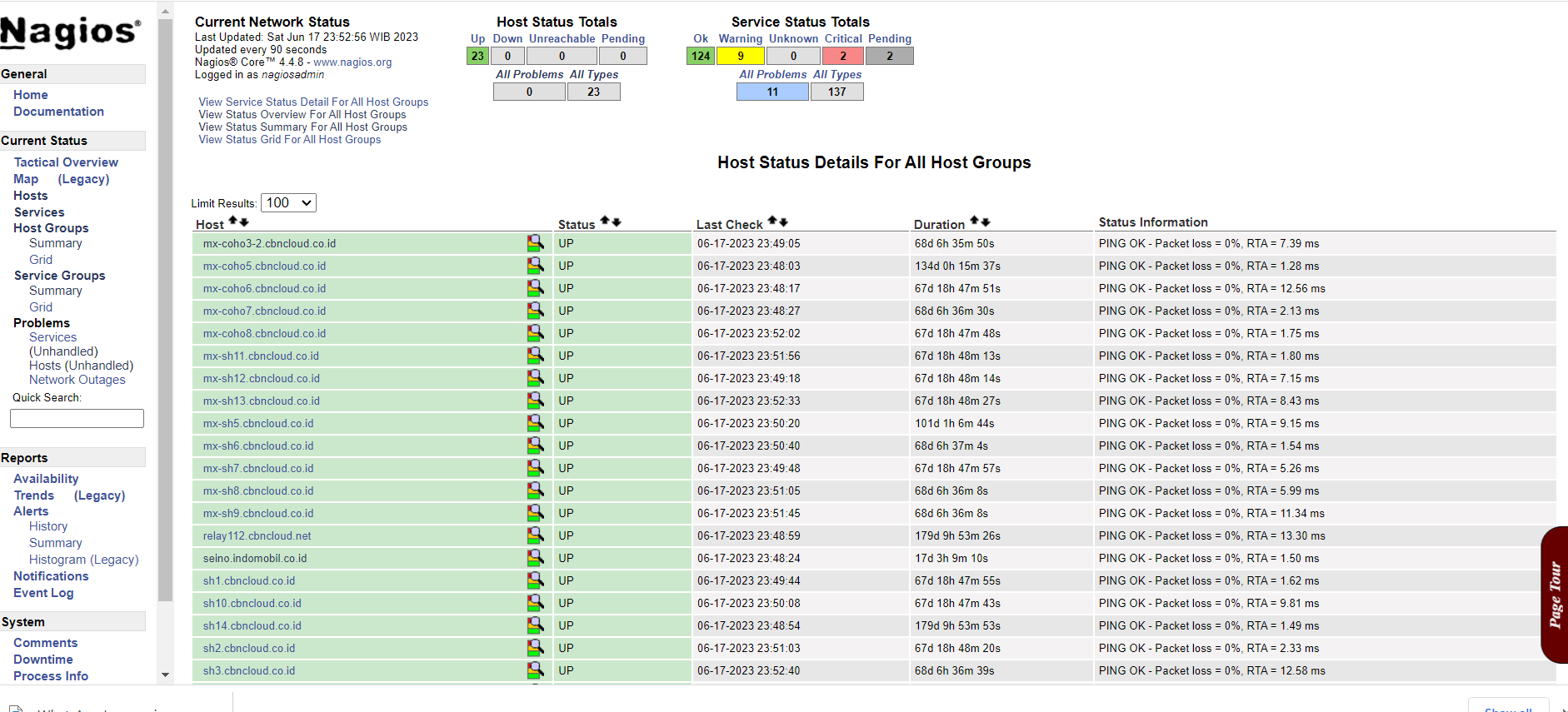This screenshot has height=712, width=1568.
Task: Sort Last Check column ascending with up arrow
Action: [x=772, y=222]
